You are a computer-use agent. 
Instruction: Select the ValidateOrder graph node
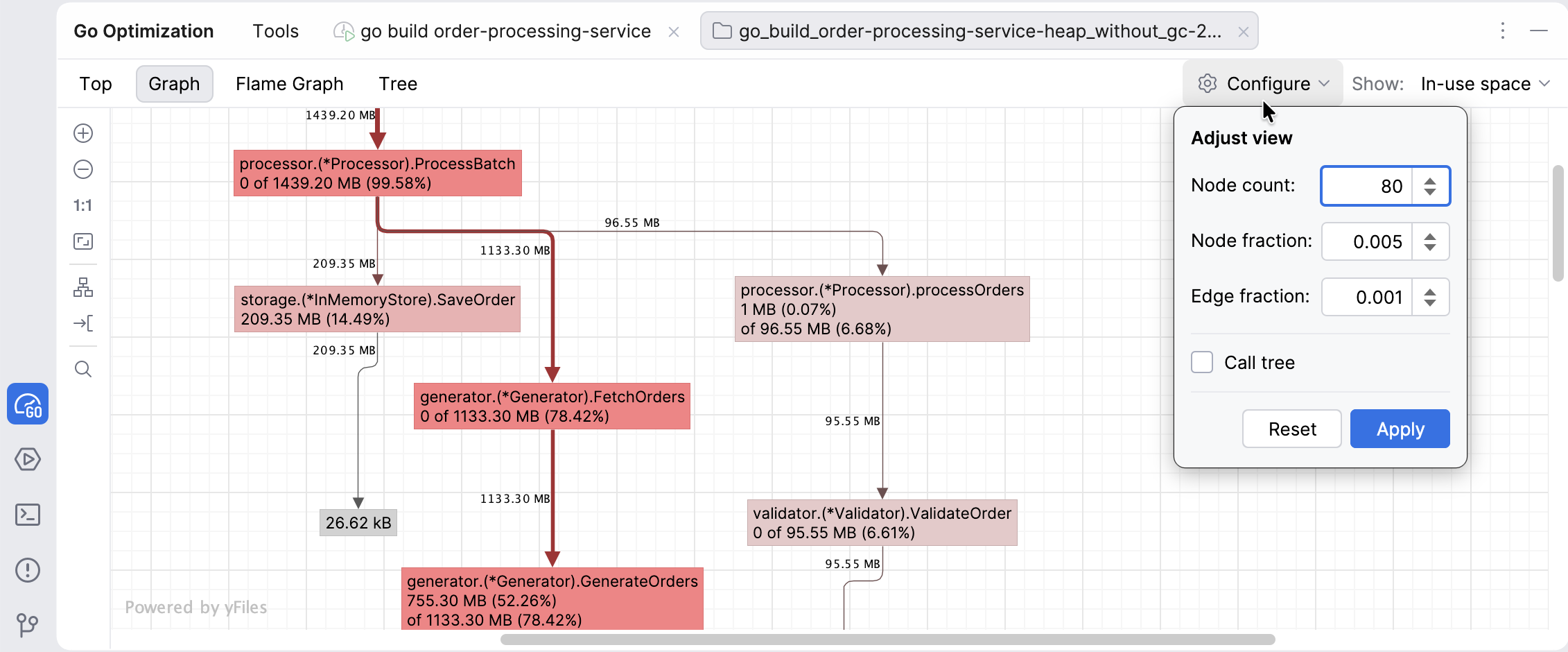click(882, 523)
